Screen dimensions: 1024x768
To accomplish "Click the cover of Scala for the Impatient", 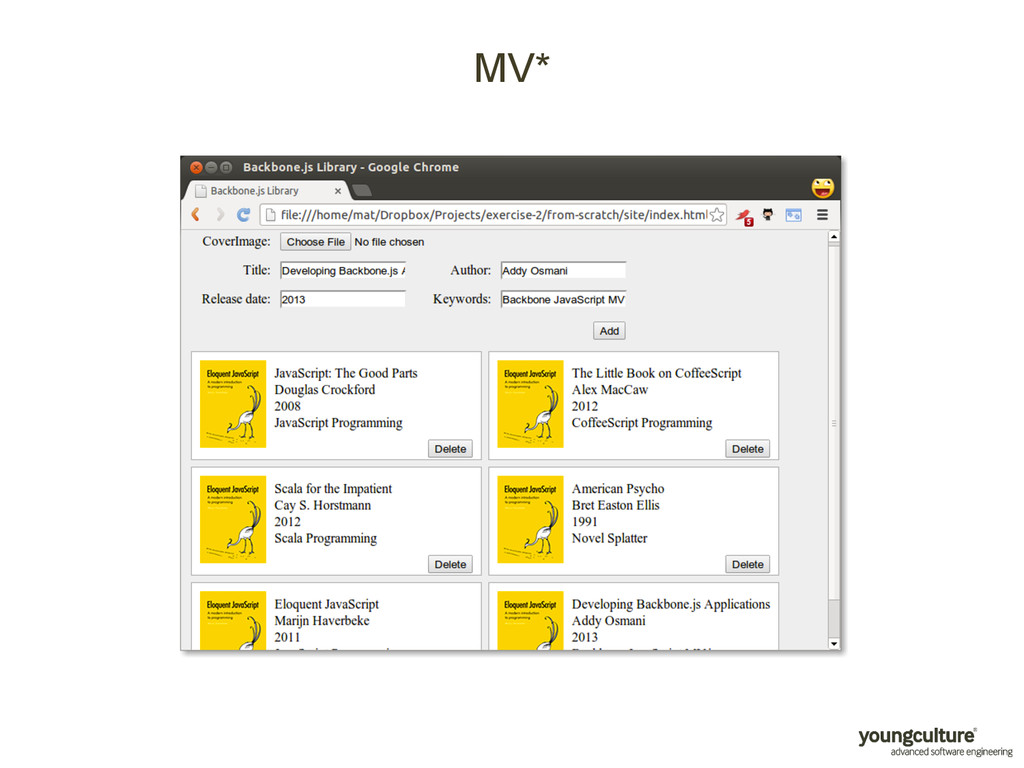I will coord(233,520).
